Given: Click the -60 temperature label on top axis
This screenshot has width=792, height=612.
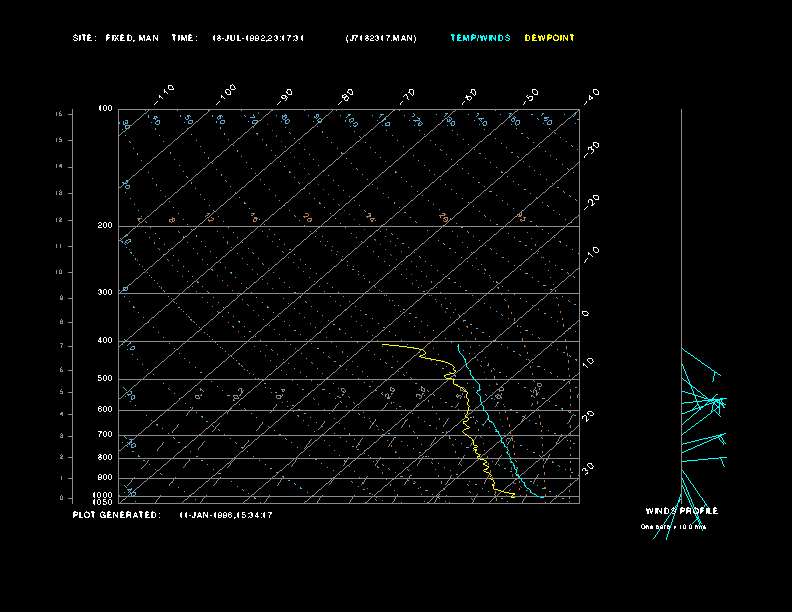Looking at the screenshot, I should pyautogui.click(x=469, y=96).
